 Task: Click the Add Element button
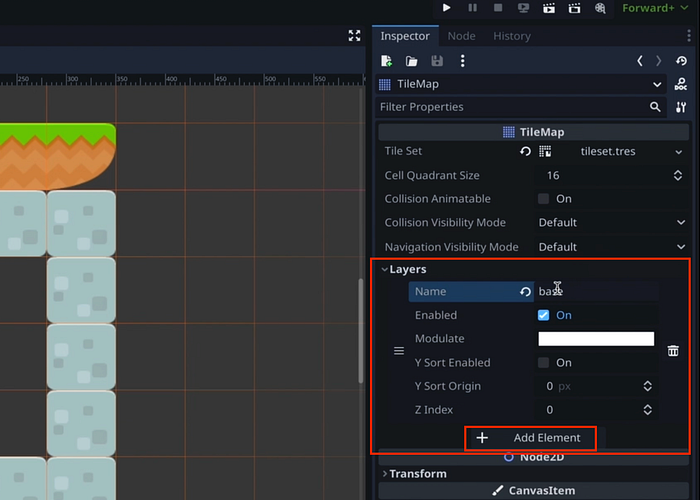tap(530, 438)
